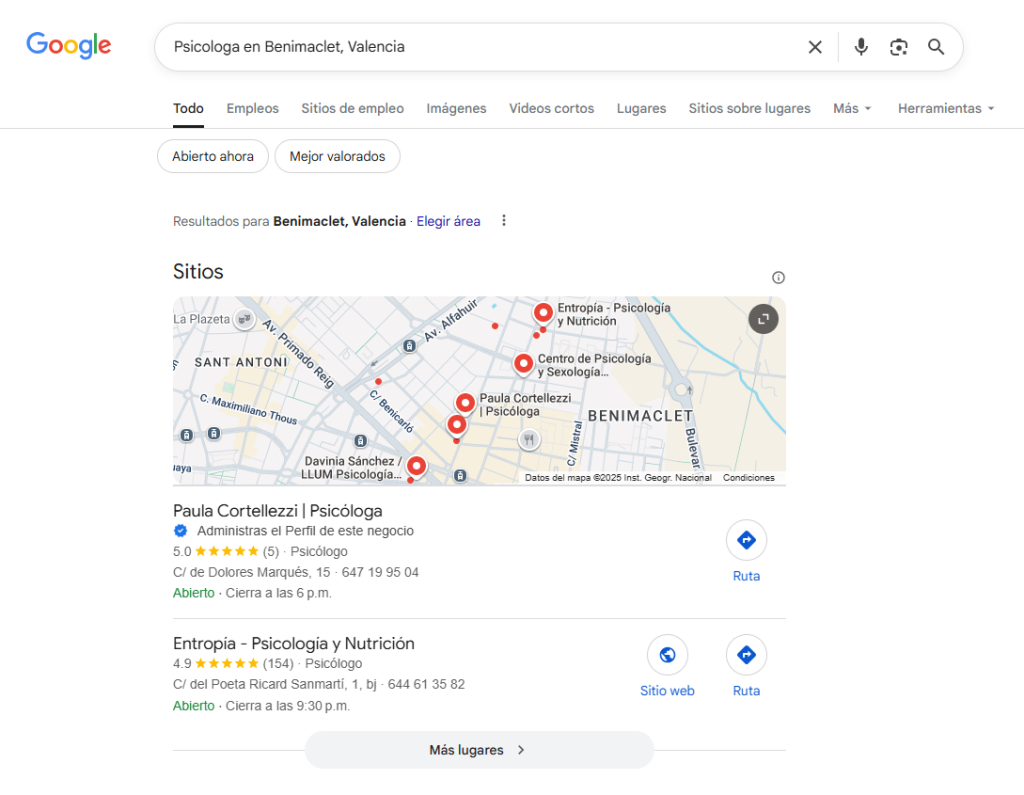Image resolution: width=1024 pixels, height=795 pixels.
Task: Toggle the Mejor valorados filter
Action: (x=337, y=157)
